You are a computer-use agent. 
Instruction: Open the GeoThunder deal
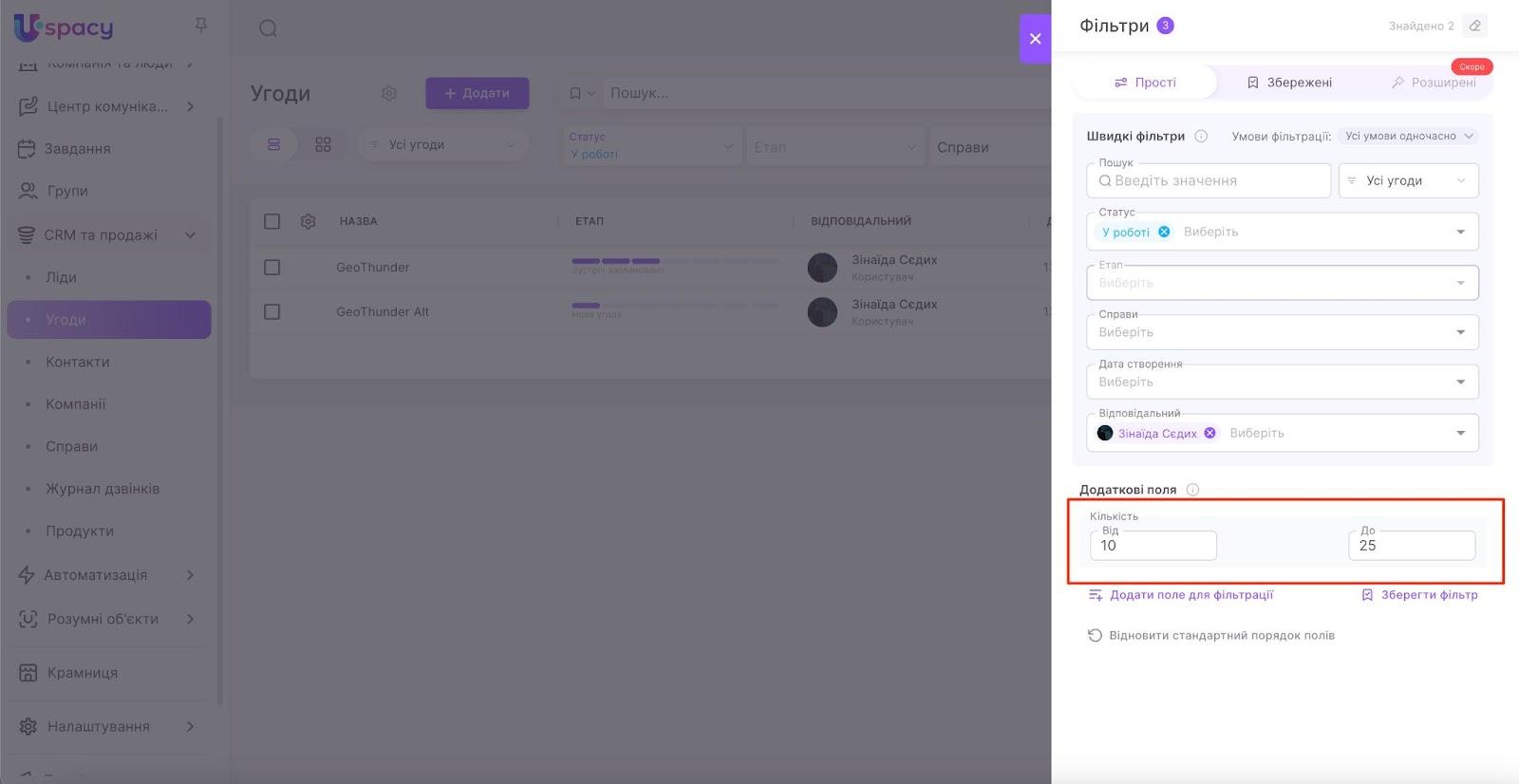pos(373,268)
